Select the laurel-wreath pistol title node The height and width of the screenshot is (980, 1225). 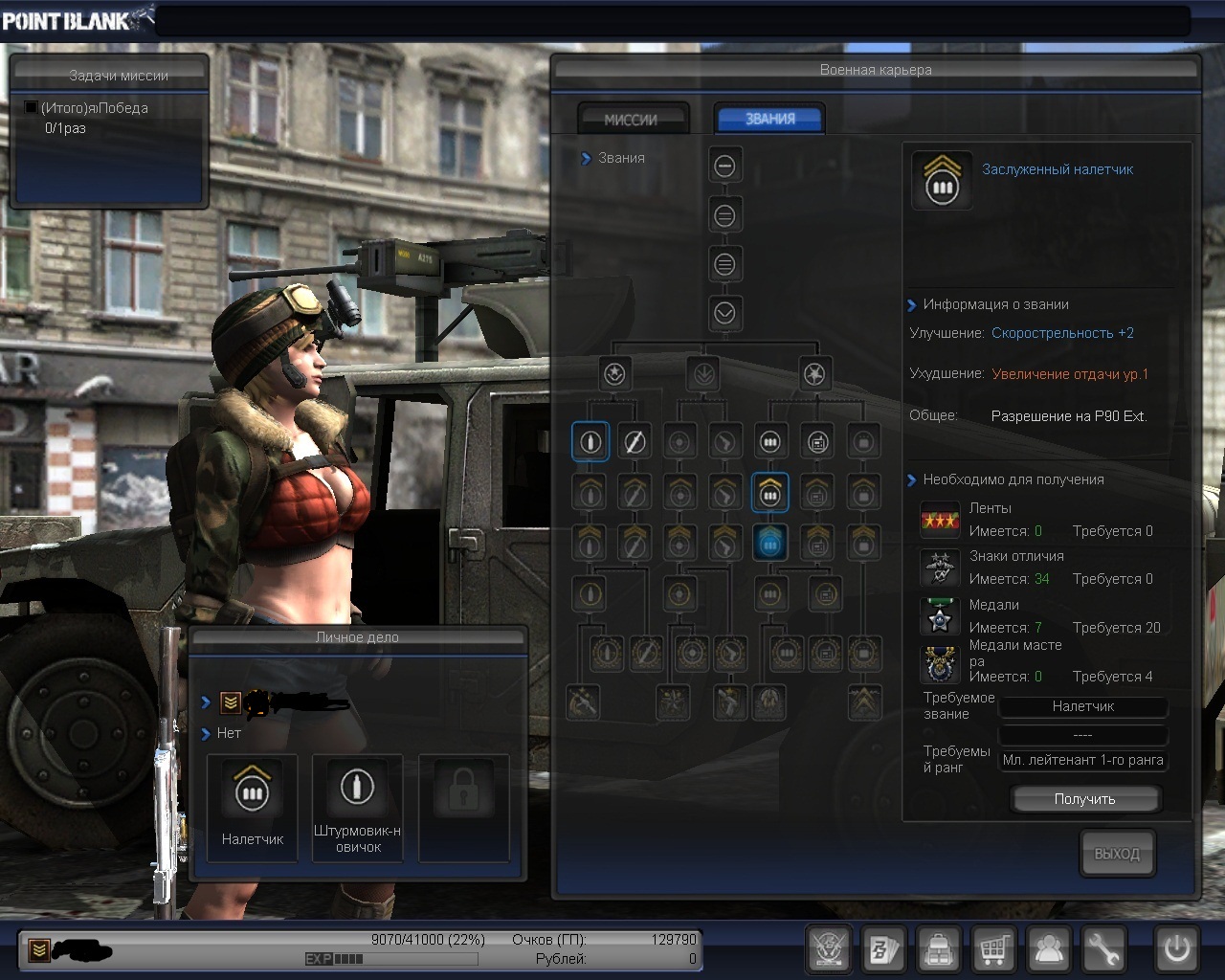pyautogui.click(x=732, y=654)
